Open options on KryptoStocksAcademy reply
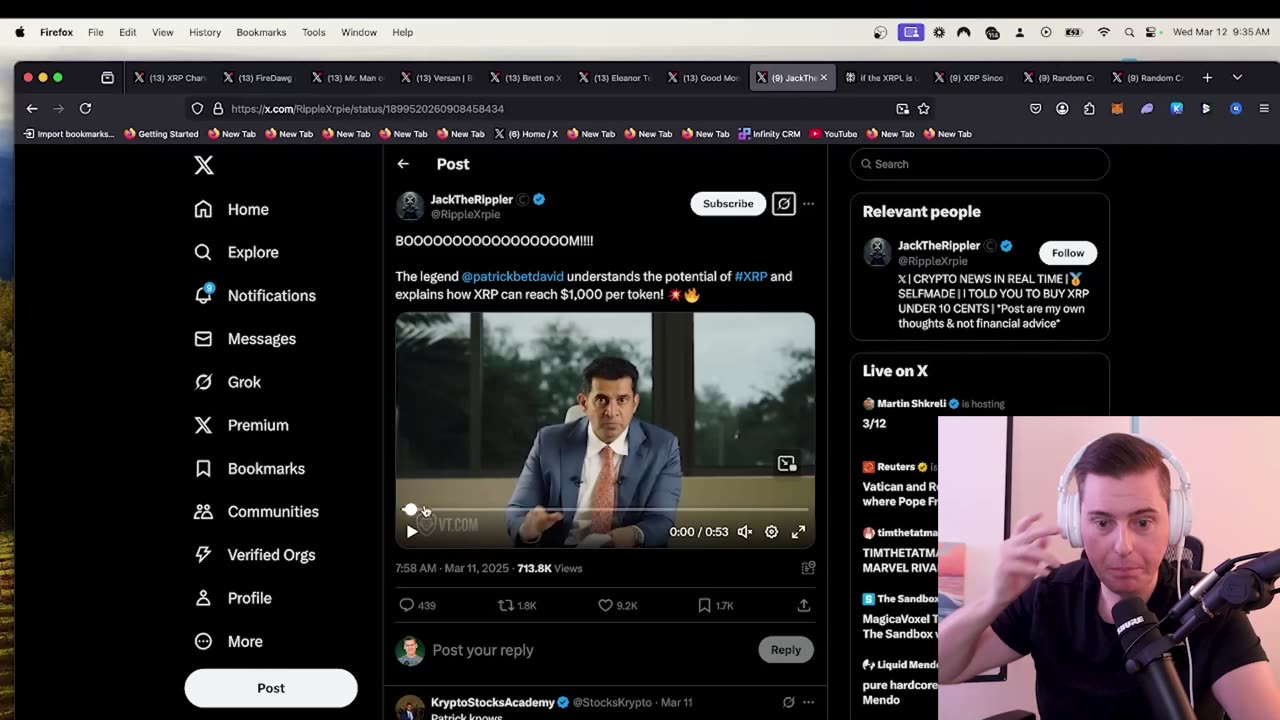 [x=808, y=702]
